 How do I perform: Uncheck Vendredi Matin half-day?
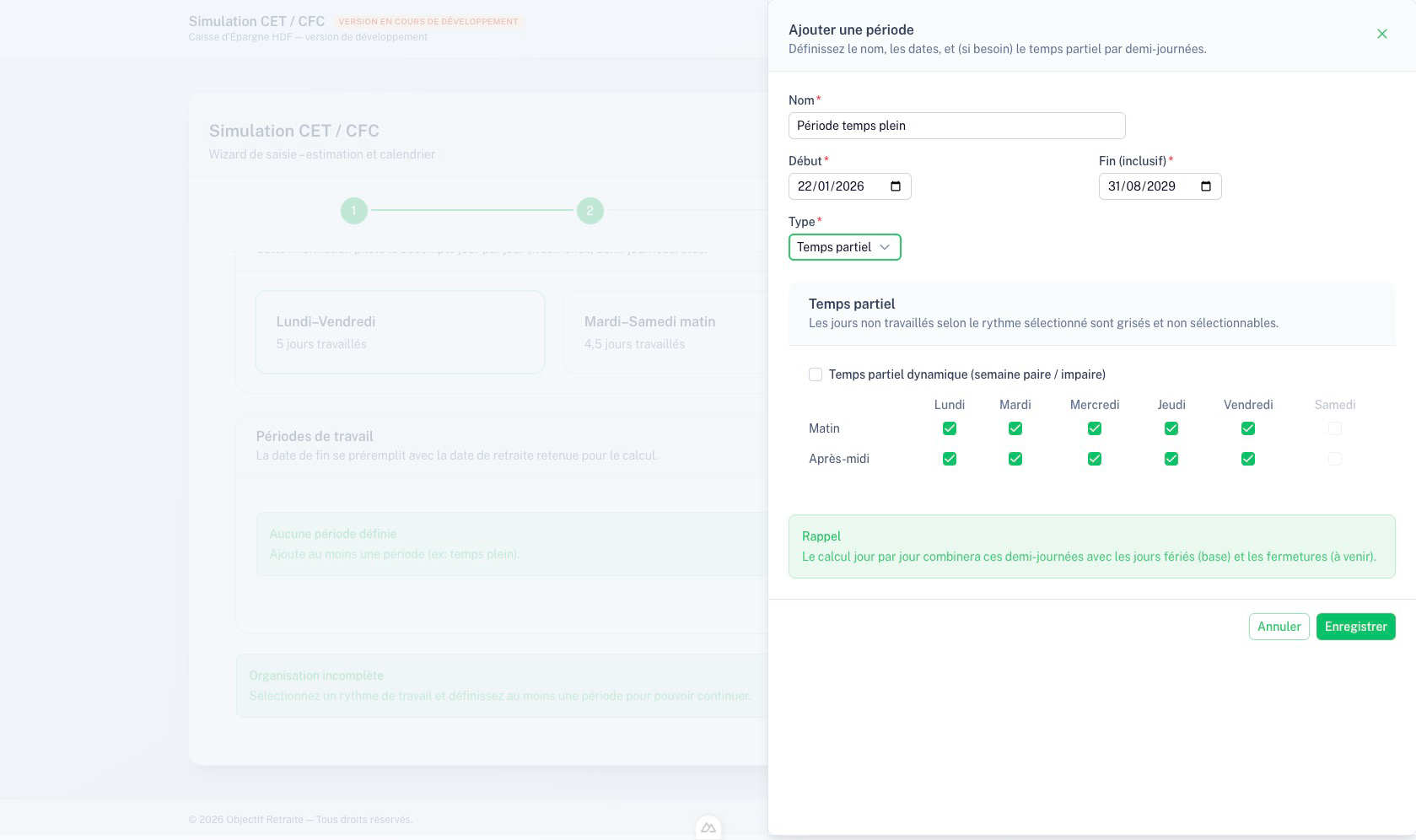click(1248, 428)
